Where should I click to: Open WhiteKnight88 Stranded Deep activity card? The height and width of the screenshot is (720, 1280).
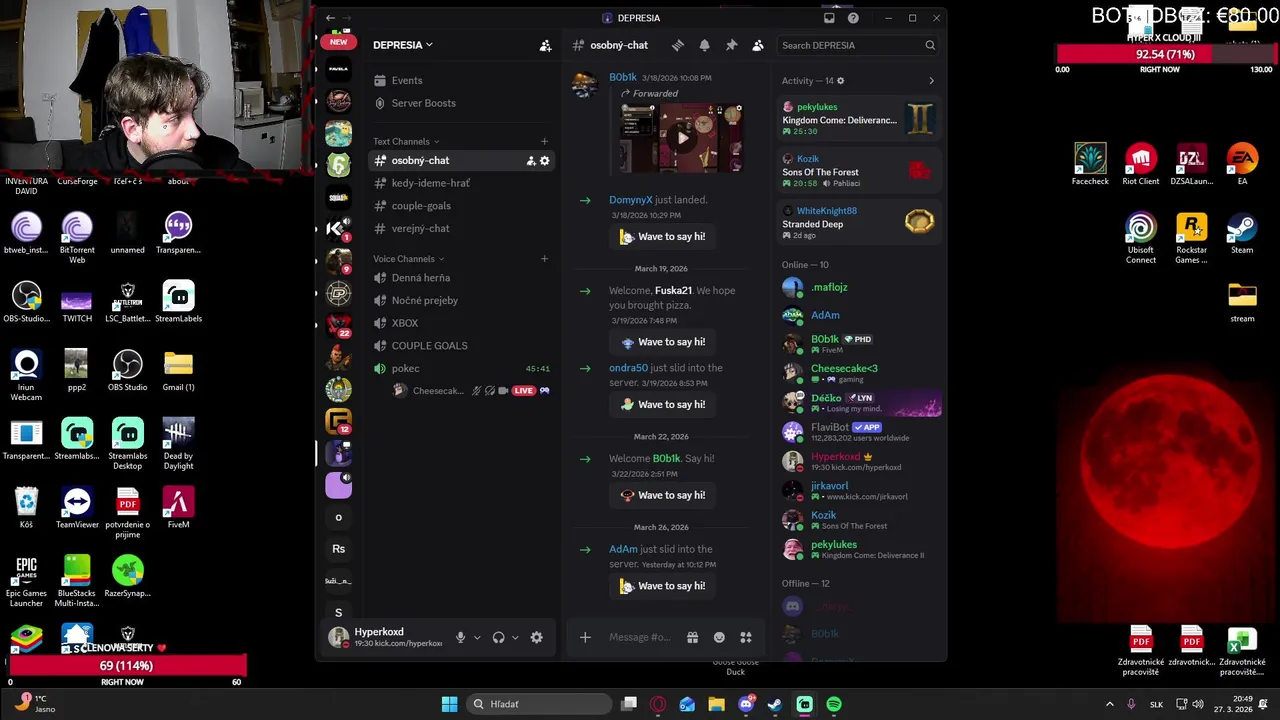click(x=859, y=223)
